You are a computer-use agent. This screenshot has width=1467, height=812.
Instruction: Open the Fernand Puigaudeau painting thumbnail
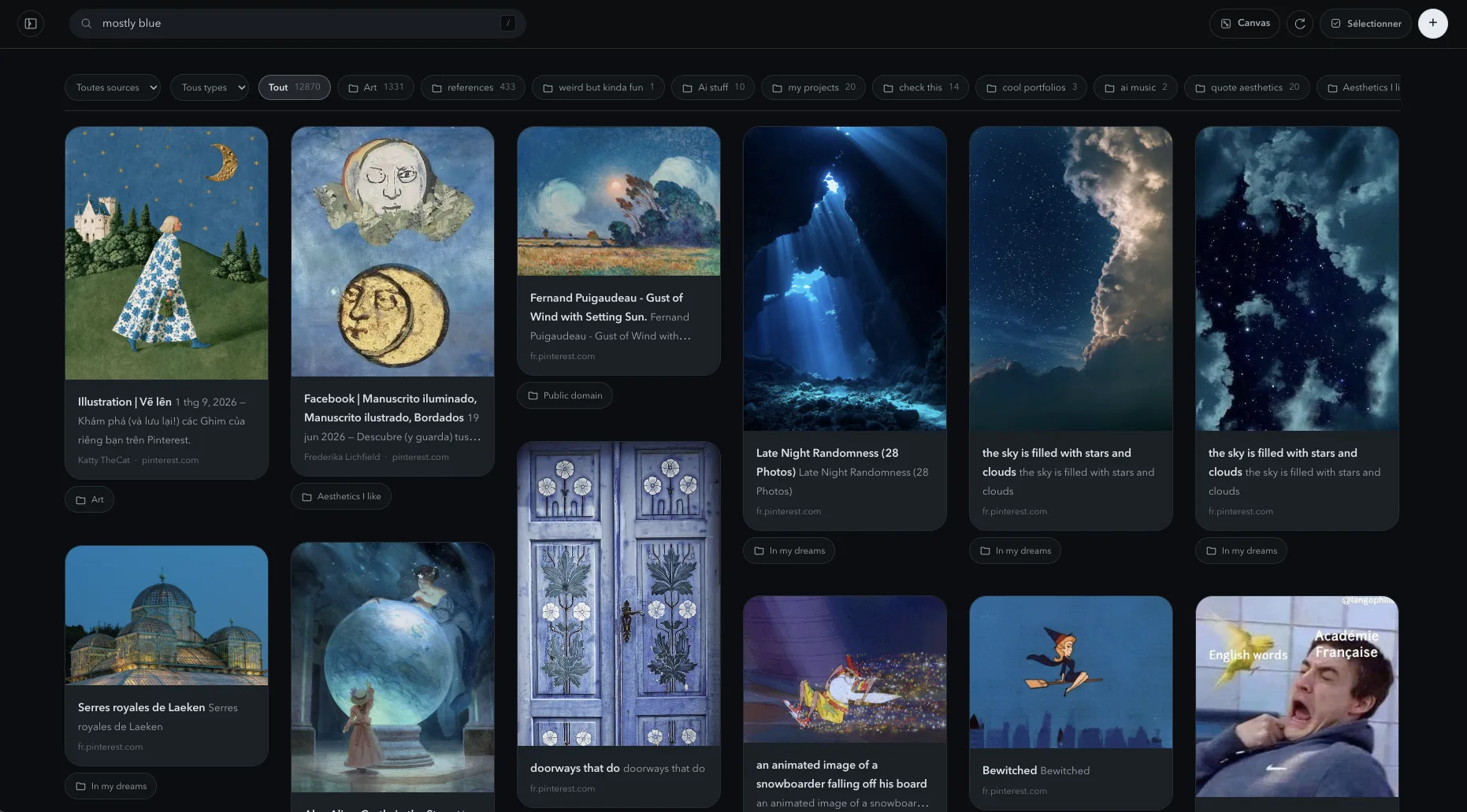[618, 201]
